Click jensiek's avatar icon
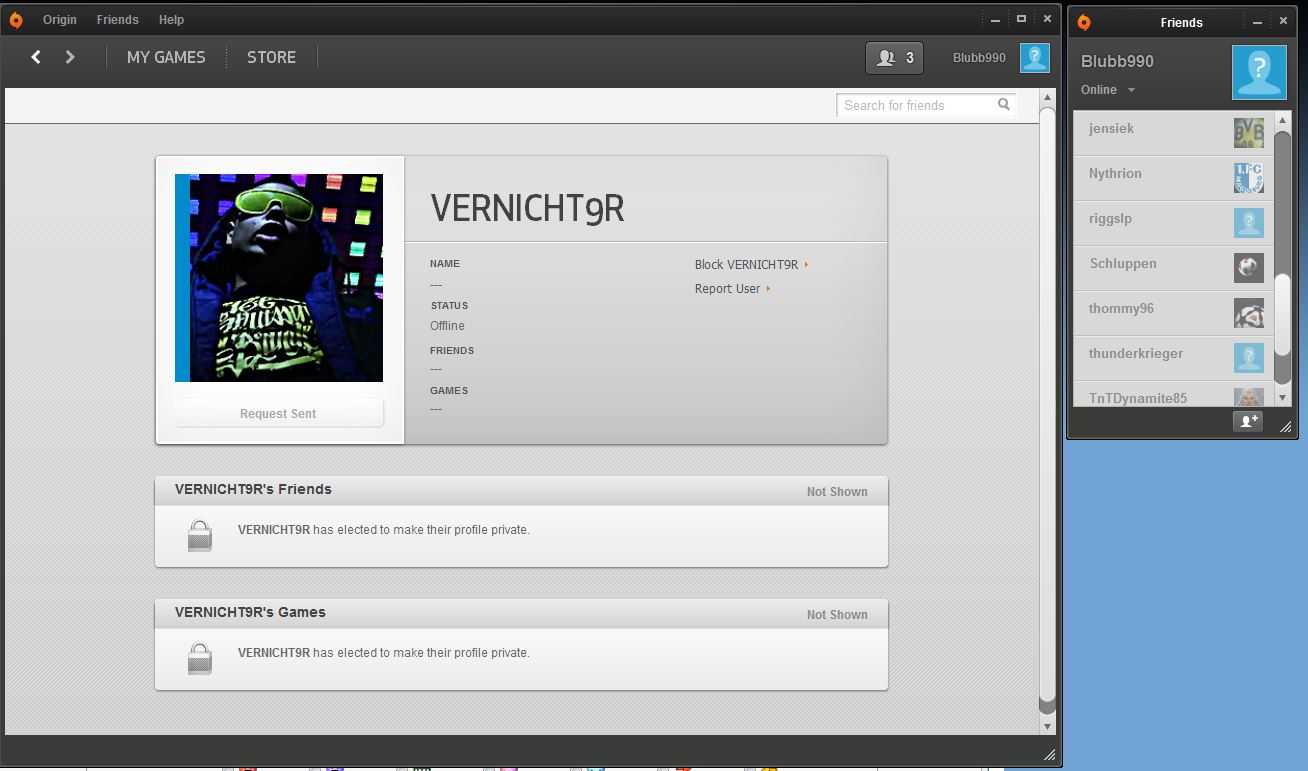 (x=1249, y=133)
